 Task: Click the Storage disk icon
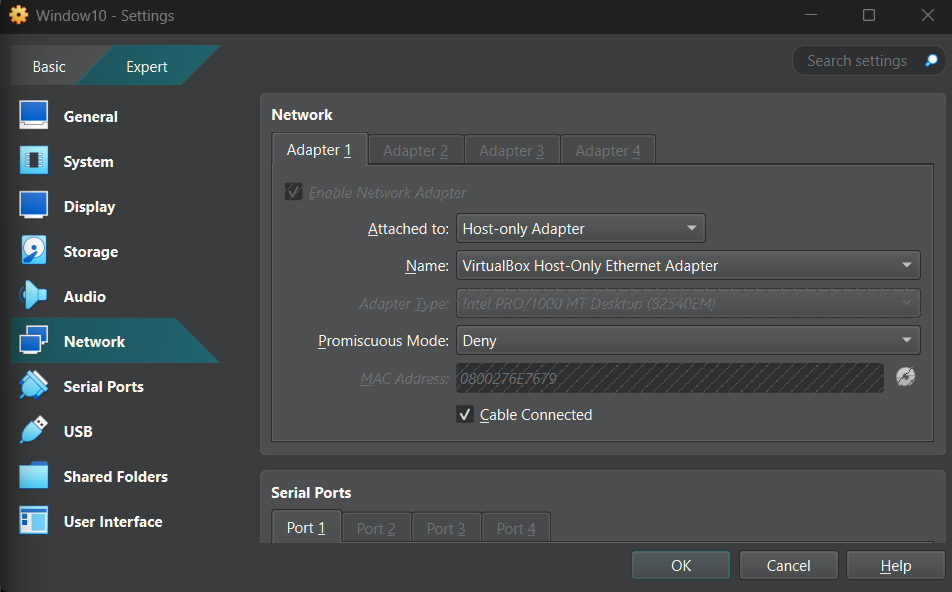pos(33,250)
